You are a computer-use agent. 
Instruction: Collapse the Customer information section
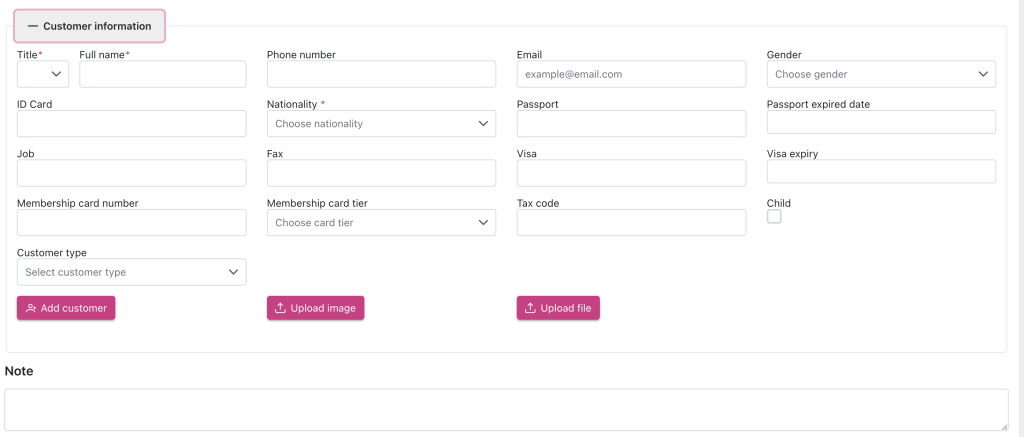[90, 26]
